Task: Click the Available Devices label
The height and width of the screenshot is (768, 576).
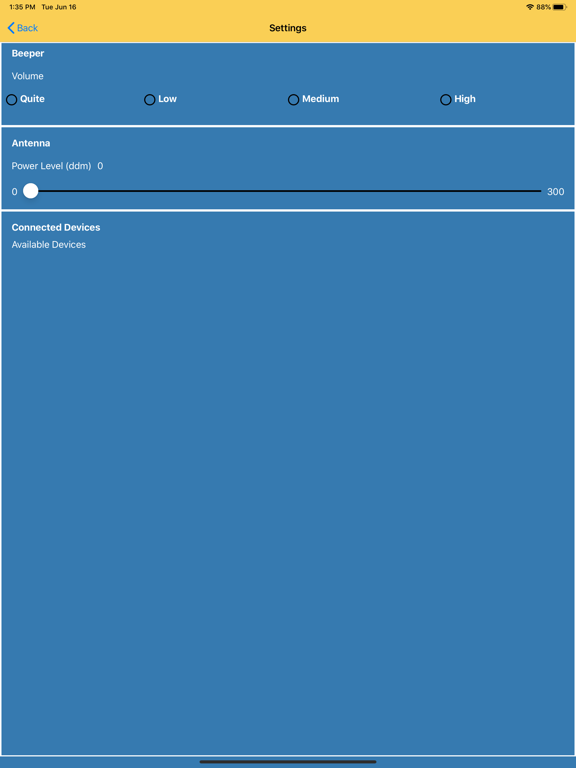Action: 48,244
